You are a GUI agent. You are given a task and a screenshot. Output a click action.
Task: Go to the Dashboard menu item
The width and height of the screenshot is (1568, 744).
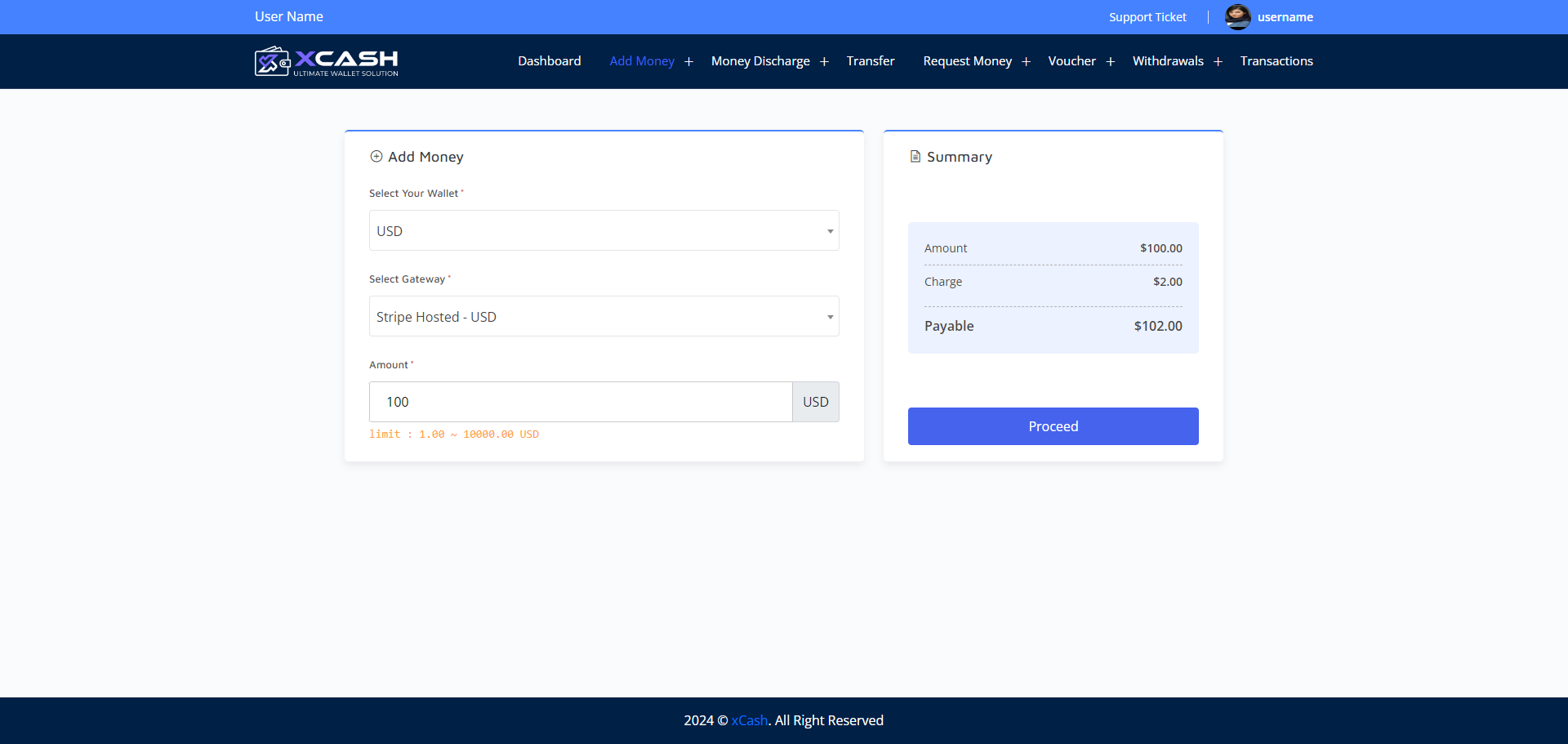click(550, 61)
